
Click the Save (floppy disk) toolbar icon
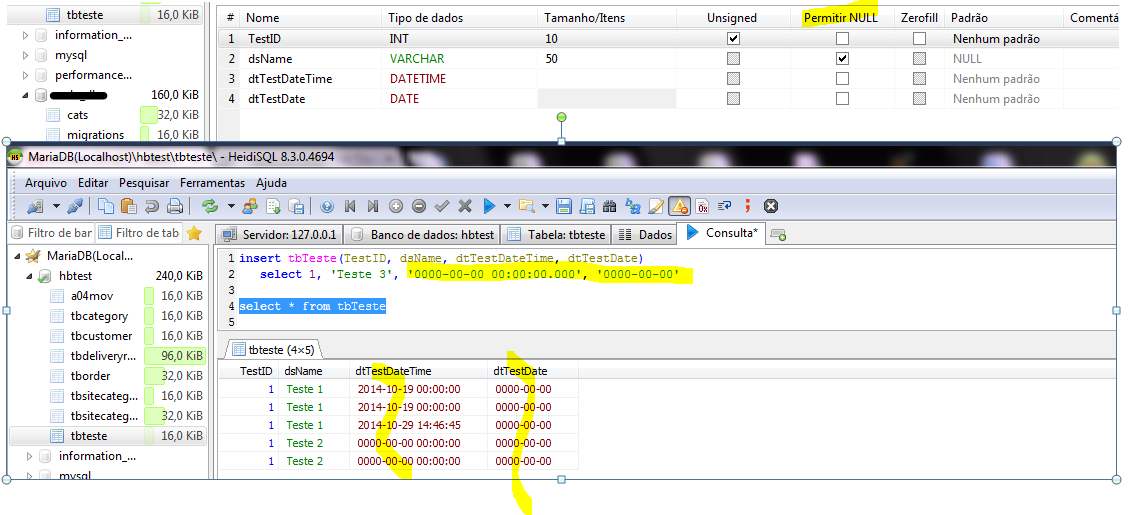(563, 206)
